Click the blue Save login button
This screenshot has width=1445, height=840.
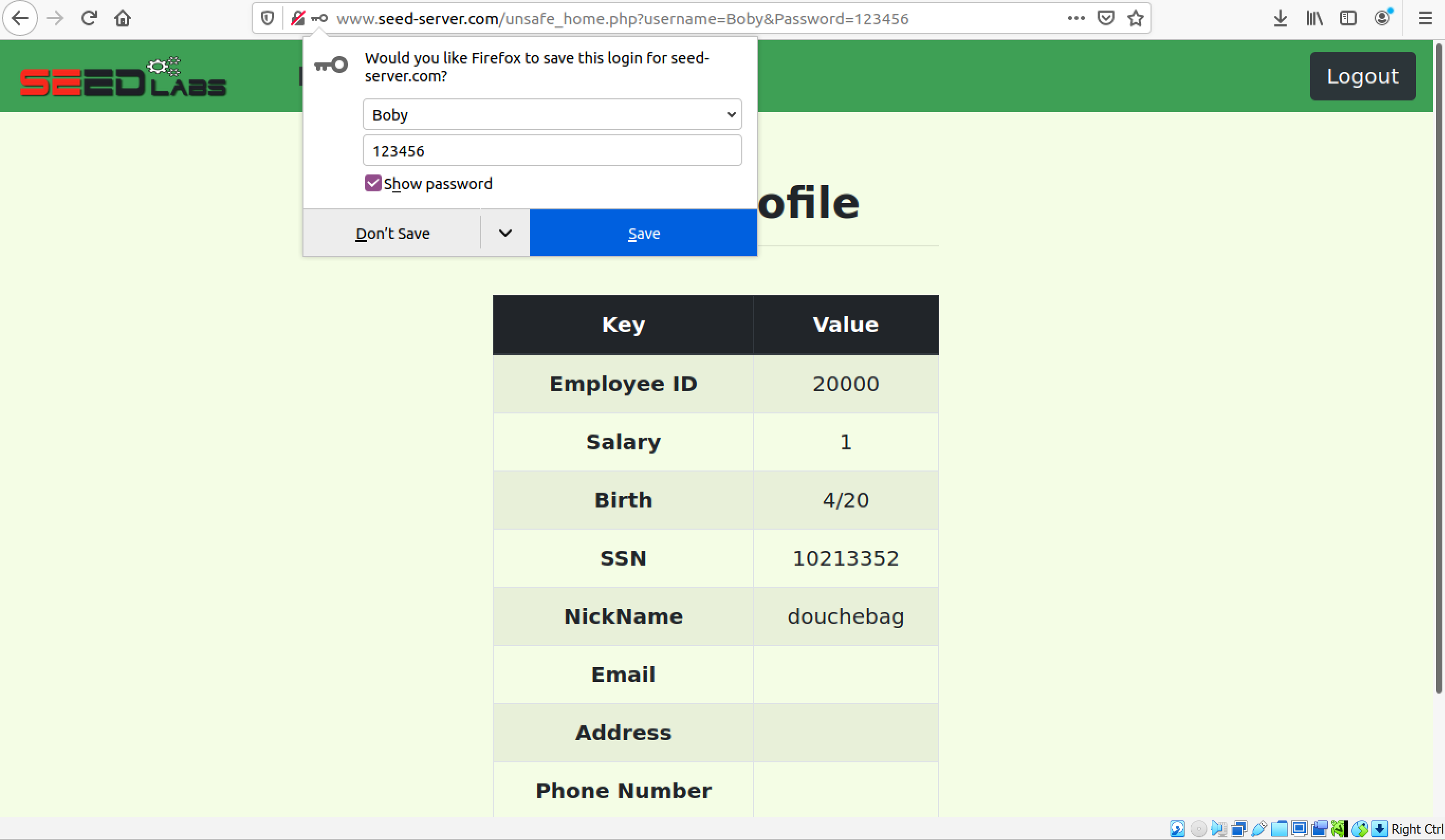point(643,233)
